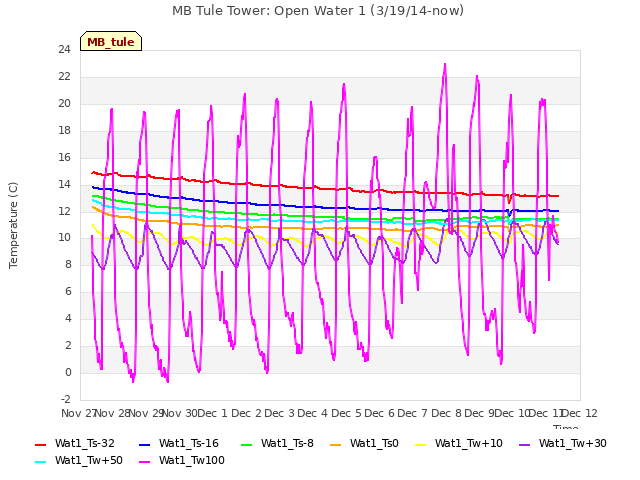The width and height of the screenshot is (640, 480).
Task: Click the 2 y-axis tick label
Action: click(x=68, y=345)
